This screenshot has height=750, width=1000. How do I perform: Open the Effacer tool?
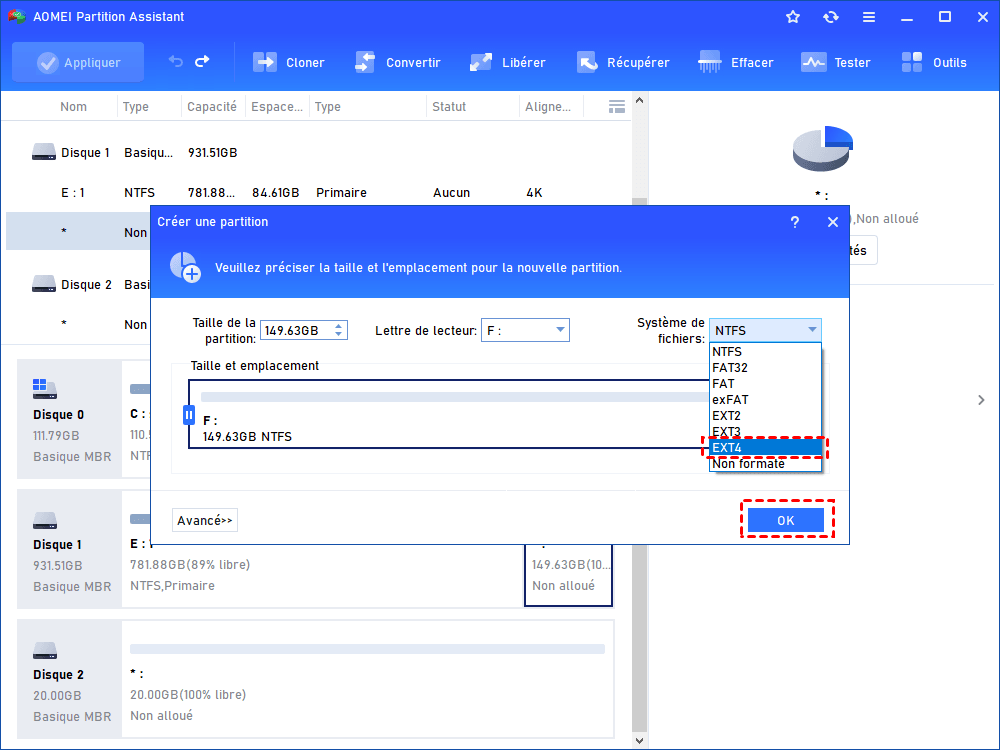(x=735, y=62)
